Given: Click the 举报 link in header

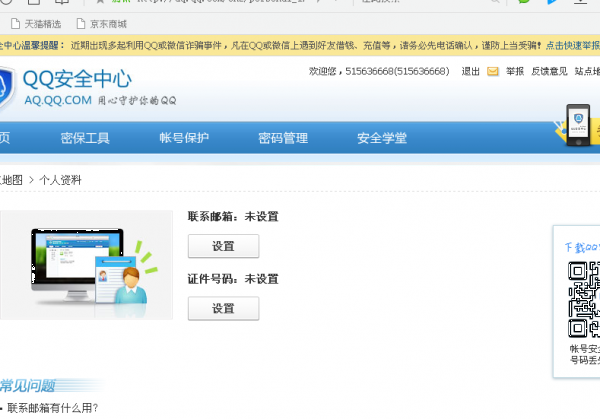Looking at the screenshot, I should point(515,72).
